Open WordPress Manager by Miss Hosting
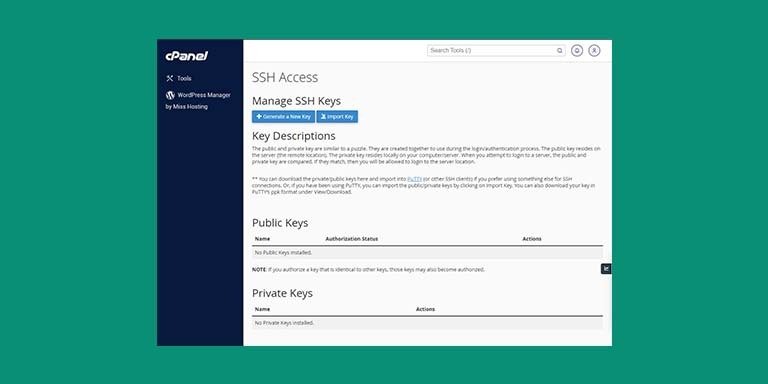Image resolution: width=768 pixels, height=384 pixels. 198,100
